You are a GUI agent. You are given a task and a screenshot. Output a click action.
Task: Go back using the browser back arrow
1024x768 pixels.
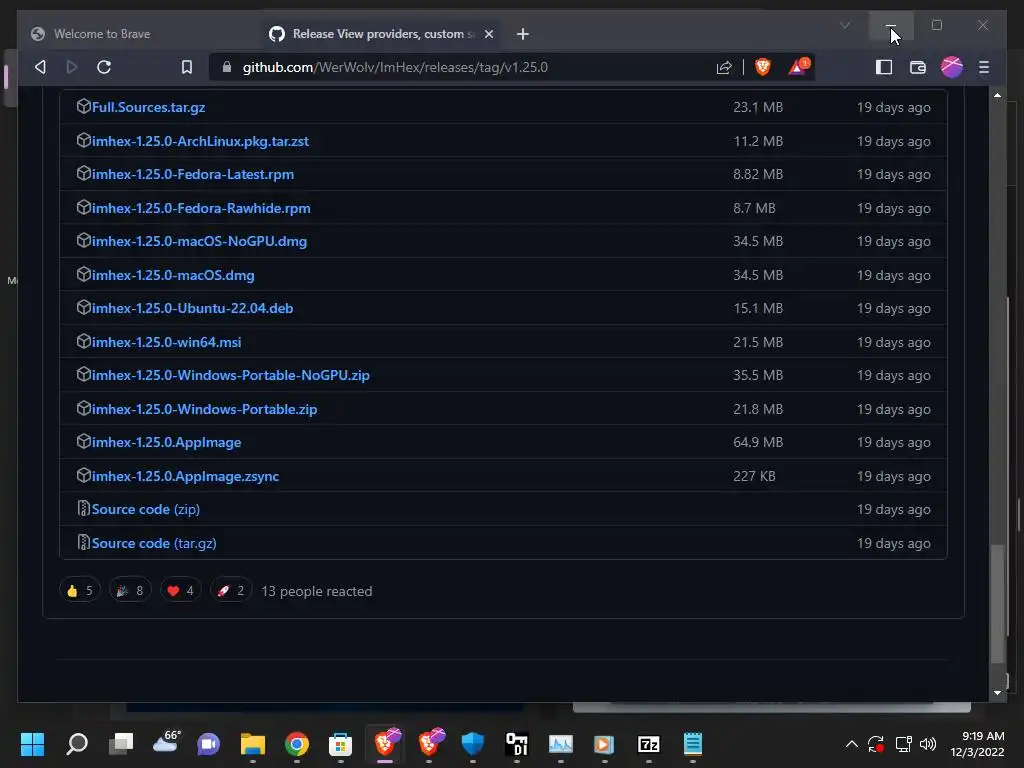tap(40, 67)
